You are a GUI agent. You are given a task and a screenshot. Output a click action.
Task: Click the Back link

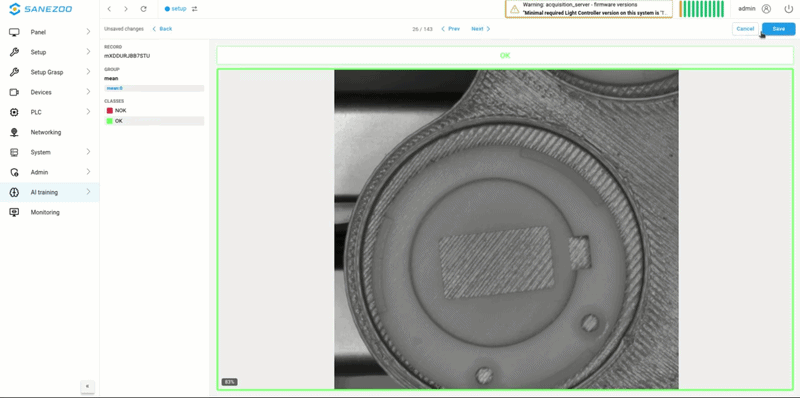click(162, 29)
